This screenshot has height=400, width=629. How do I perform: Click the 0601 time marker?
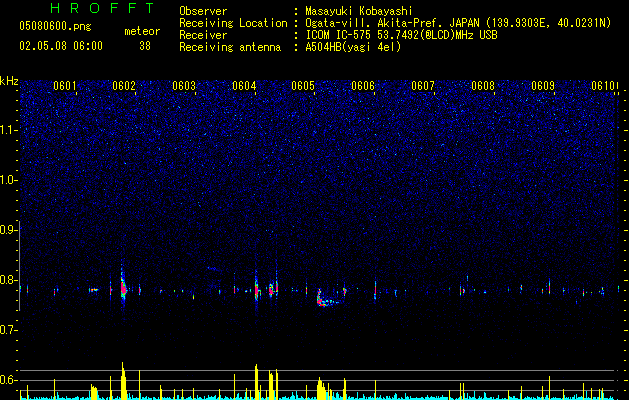coord(65,86)
